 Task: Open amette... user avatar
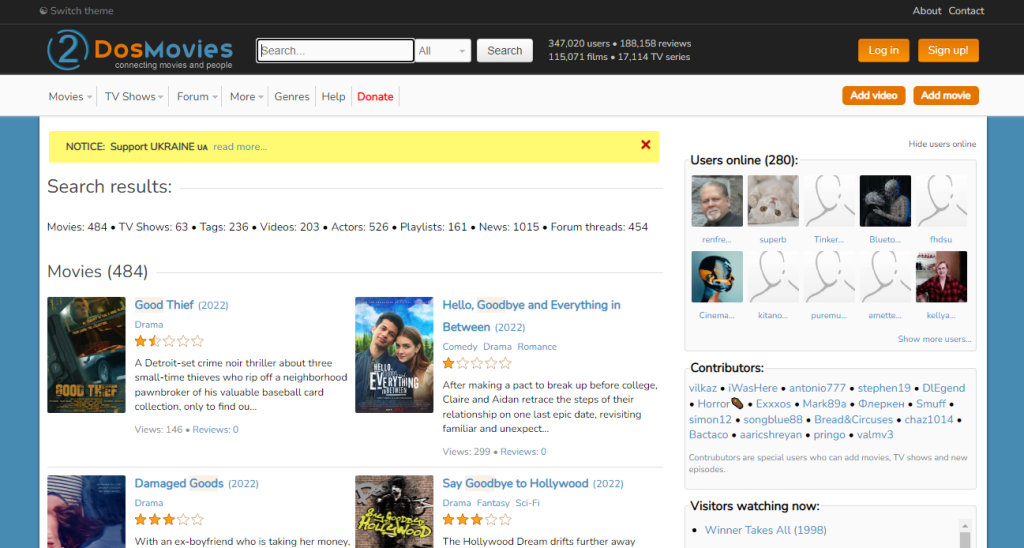point(886,276)
